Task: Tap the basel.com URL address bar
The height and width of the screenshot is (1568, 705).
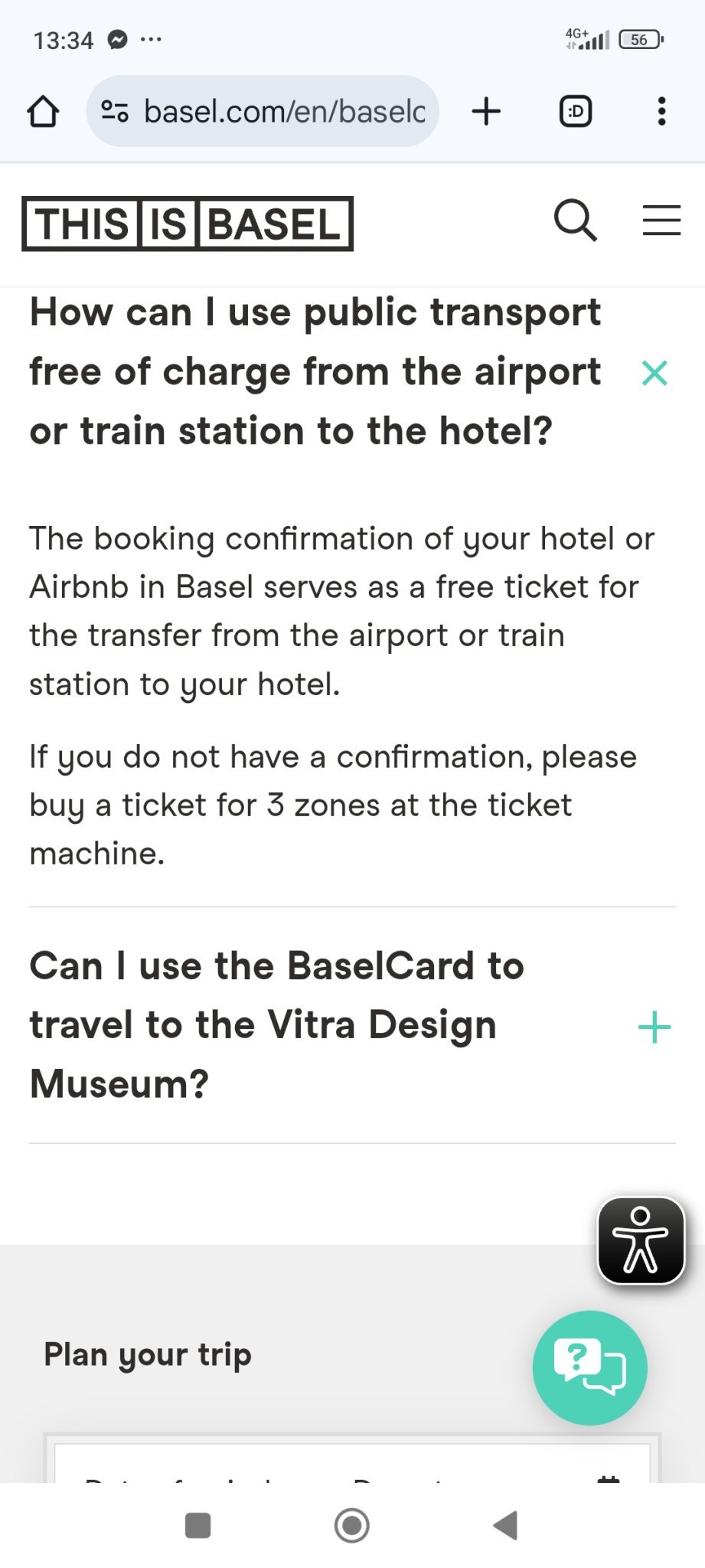Action: (x=284, y=112)
